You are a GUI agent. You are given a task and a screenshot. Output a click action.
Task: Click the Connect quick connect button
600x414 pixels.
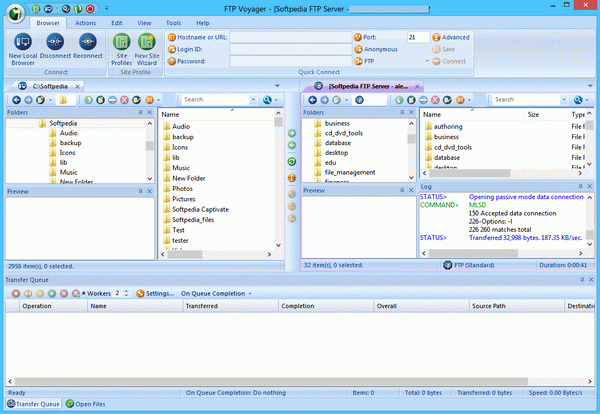(449, 61)
